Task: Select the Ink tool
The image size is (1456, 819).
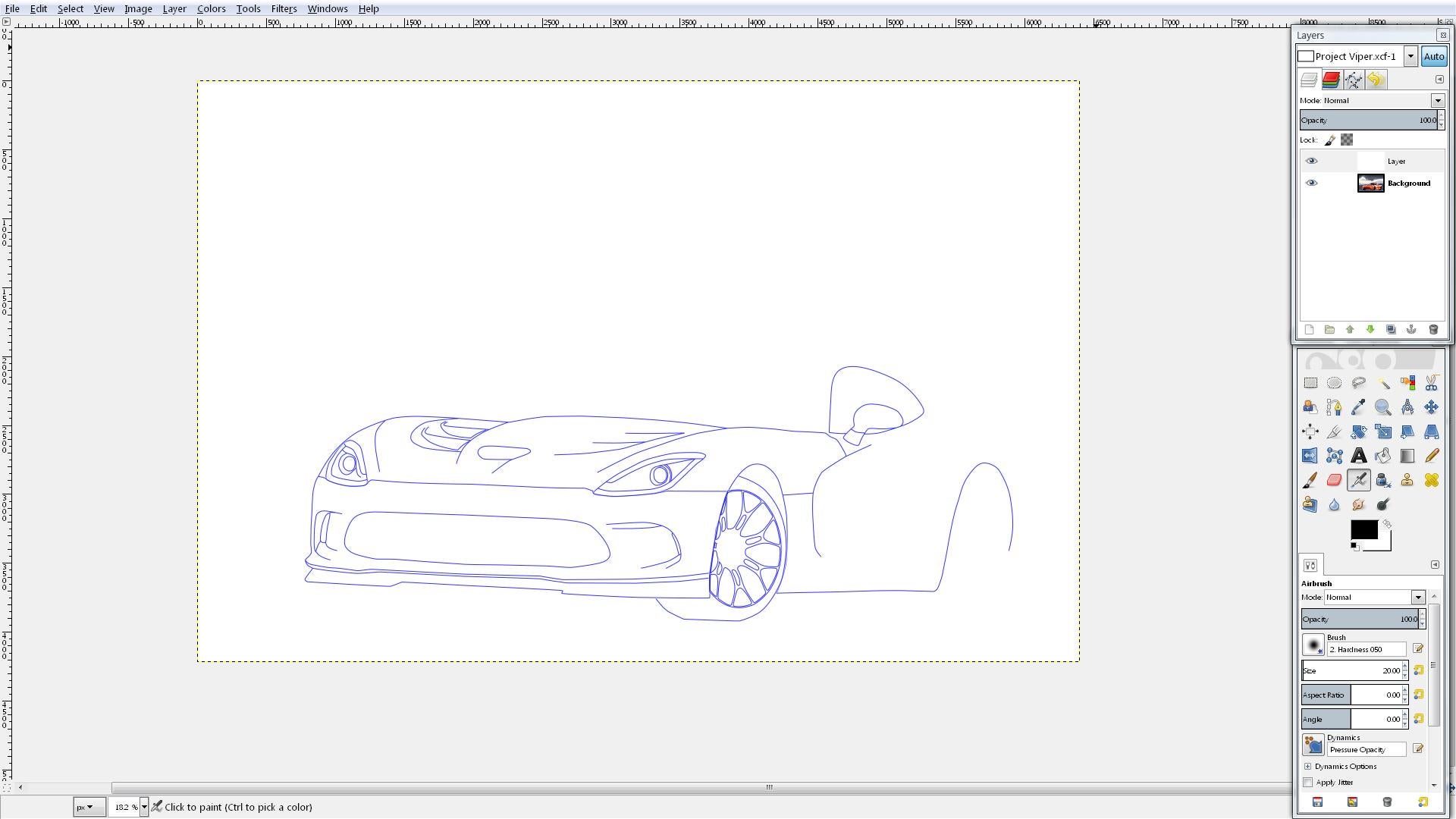Action: click(1383, 480)
